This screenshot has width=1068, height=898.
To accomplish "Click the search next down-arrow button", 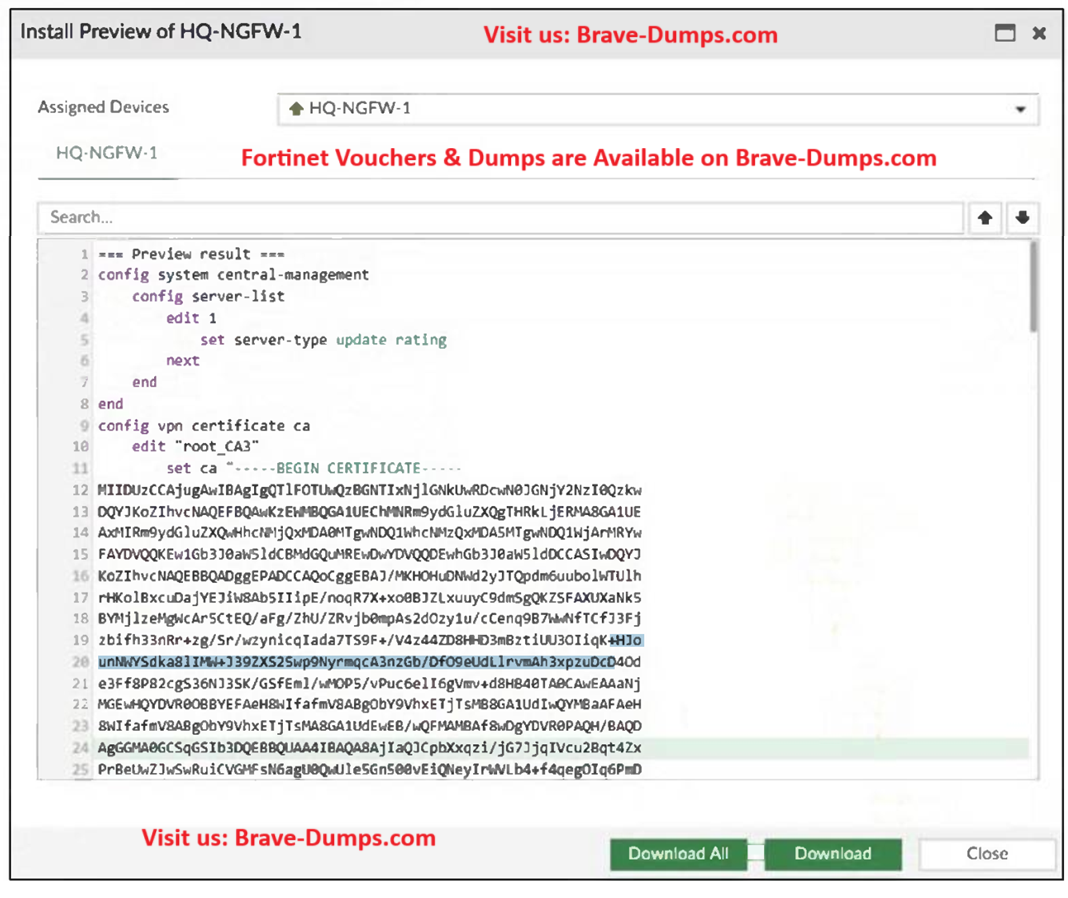I will 1021,218.
